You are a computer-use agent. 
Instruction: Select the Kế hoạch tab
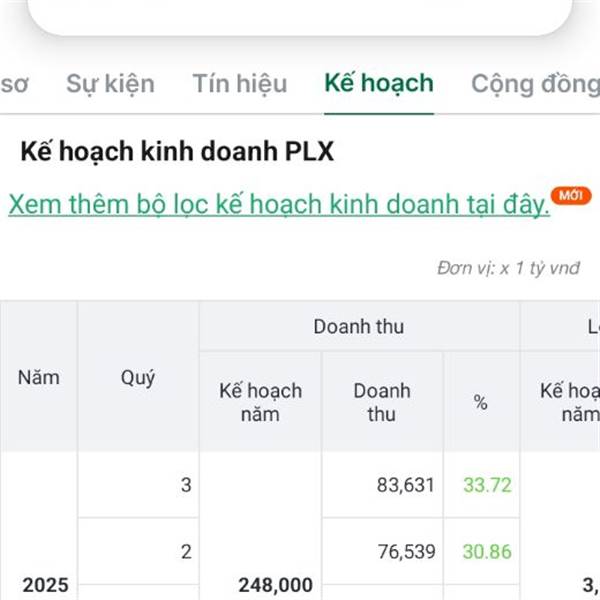tap(379, 83)
